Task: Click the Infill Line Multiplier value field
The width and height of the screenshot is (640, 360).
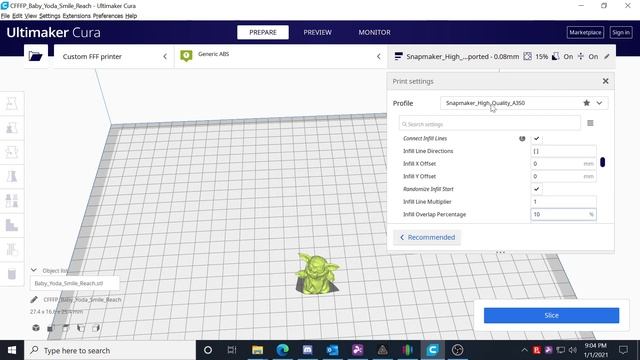Action: 563,202
